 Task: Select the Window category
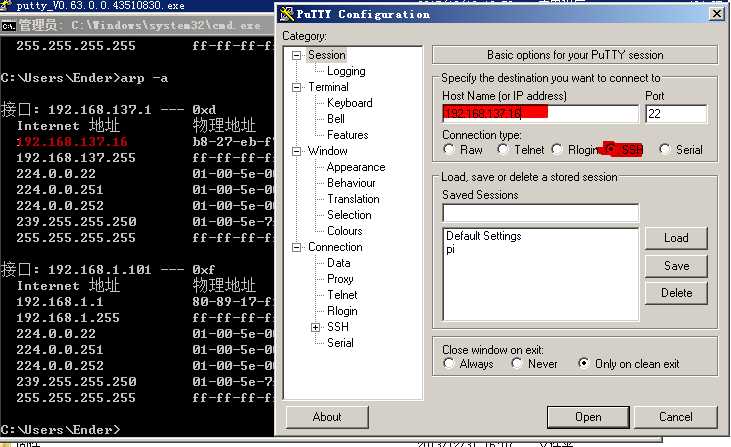point(328,151)
